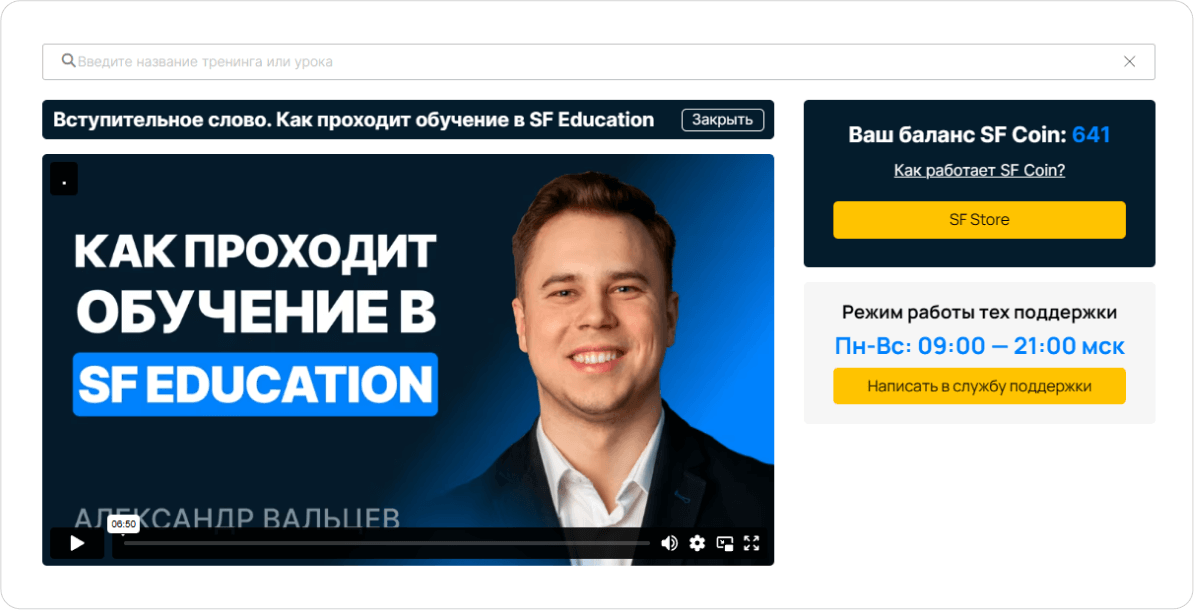Viewport: 1194px width, 610px height.
Task: Click the 06:50 time tooltip
Action: (123, 524)
